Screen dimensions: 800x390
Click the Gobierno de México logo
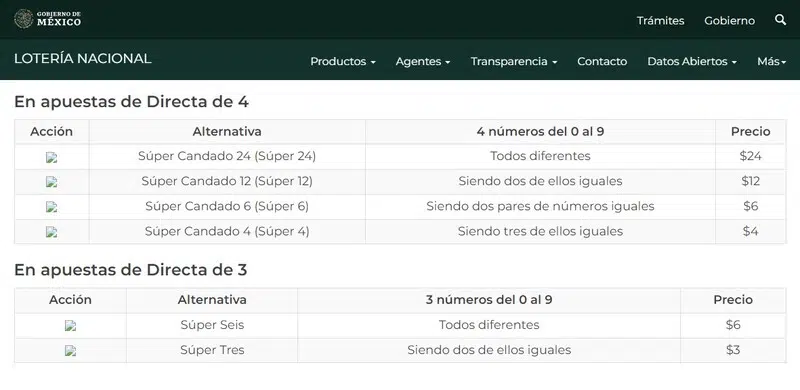click(x=47, y=19)
